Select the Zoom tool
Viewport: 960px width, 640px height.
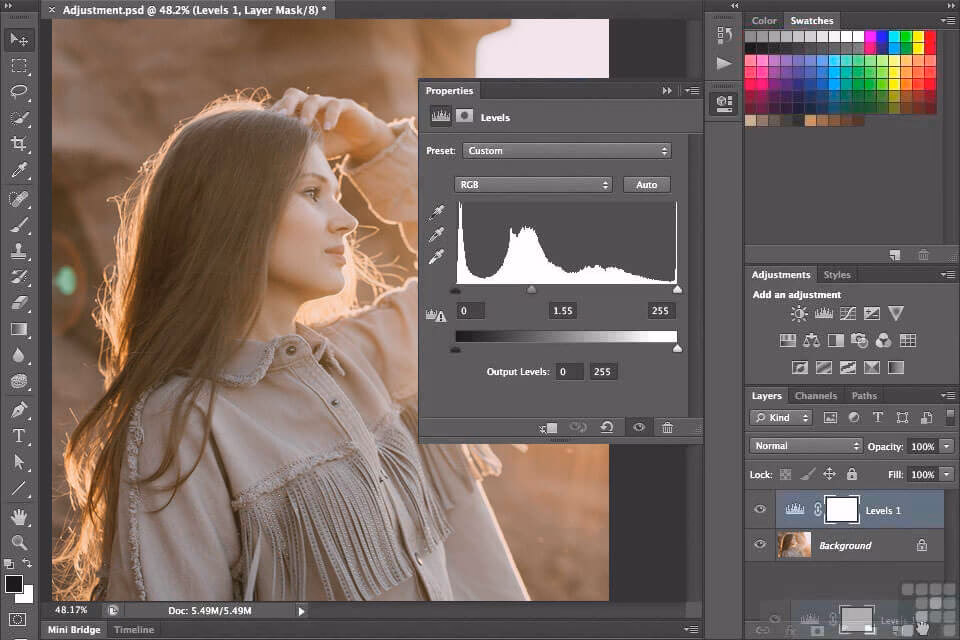pyautogui.click(x=18, y=542)
